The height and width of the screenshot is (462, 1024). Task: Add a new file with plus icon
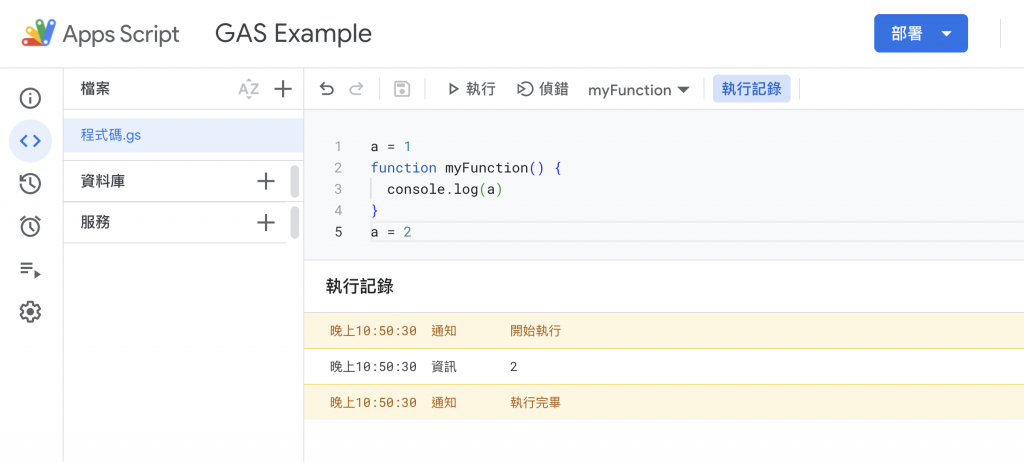click(283, 89)
